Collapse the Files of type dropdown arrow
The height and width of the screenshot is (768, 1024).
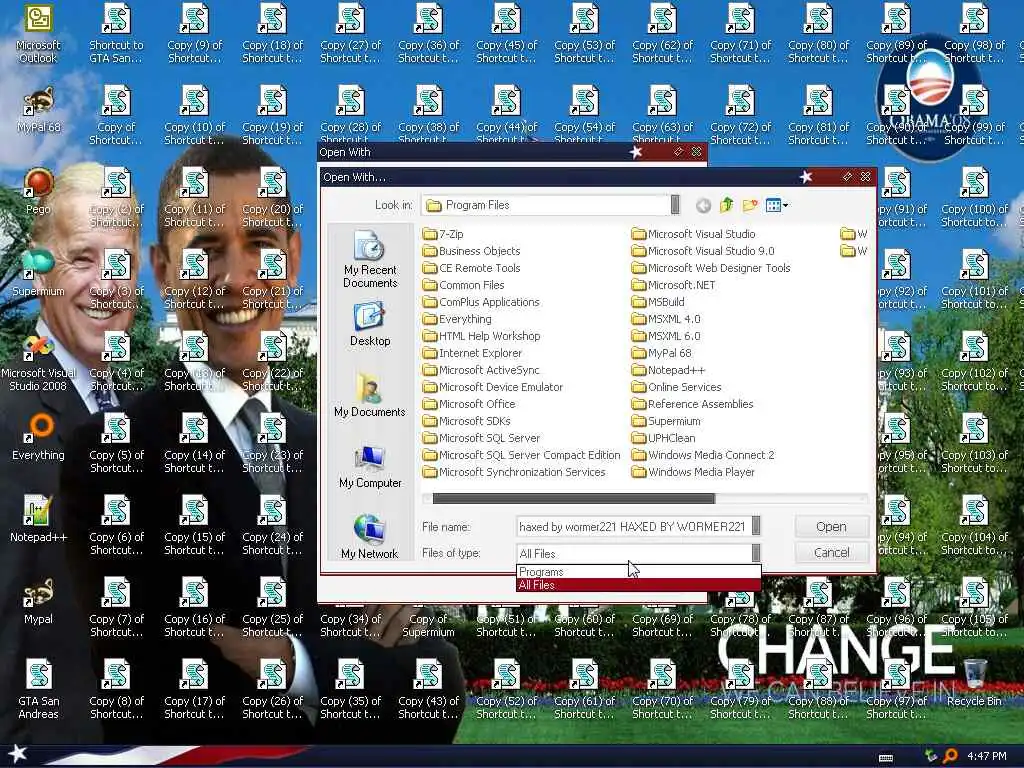point(756,553)
